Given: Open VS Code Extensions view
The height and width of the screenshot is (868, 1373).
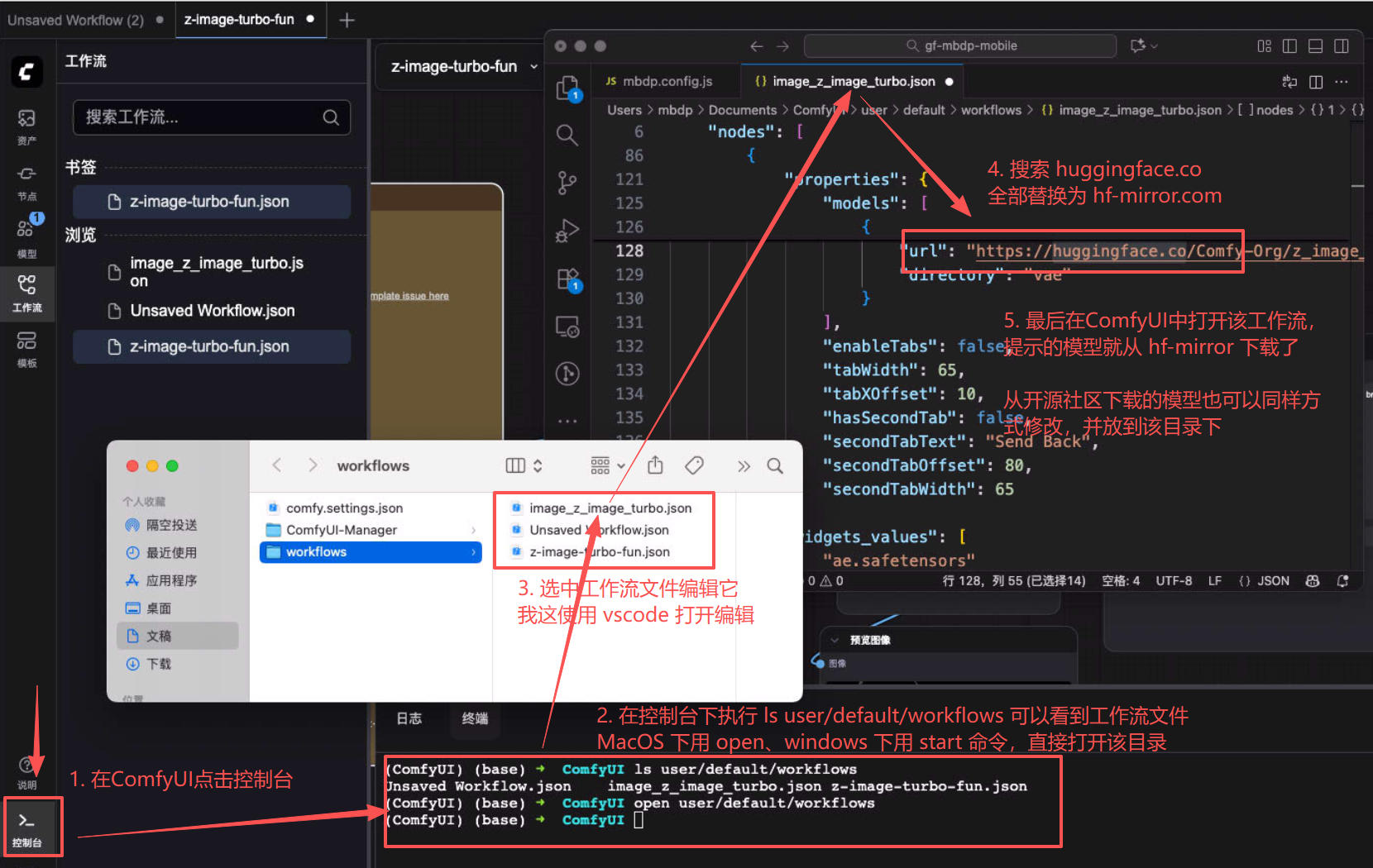Looking at the screenshot, I should tap(568, 279).
